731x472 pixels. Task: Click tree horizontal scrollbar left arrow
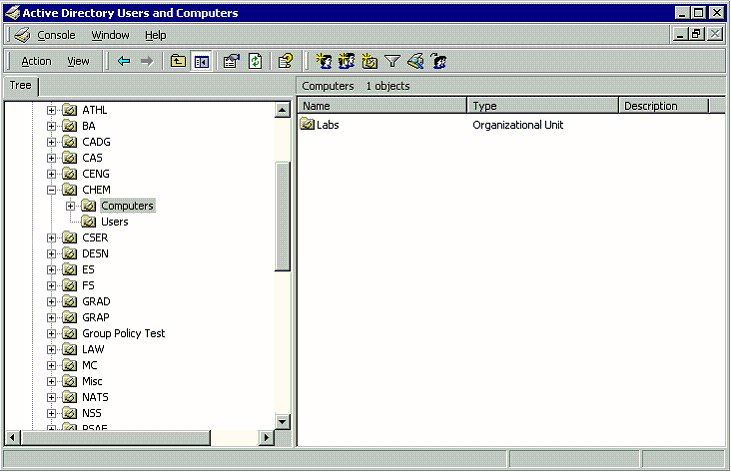click(x=13, y=437)
